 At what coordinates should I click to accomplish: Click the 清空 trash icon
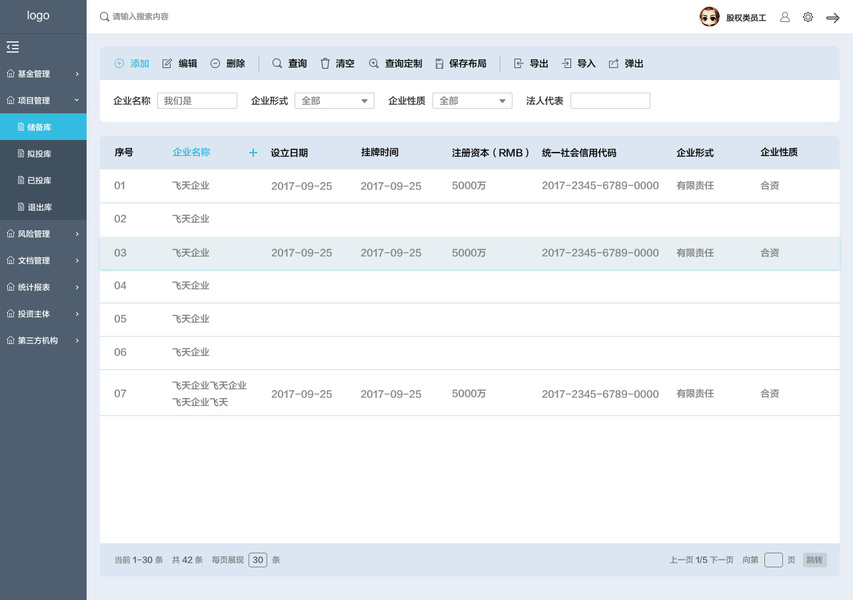(x=325, y=64)
